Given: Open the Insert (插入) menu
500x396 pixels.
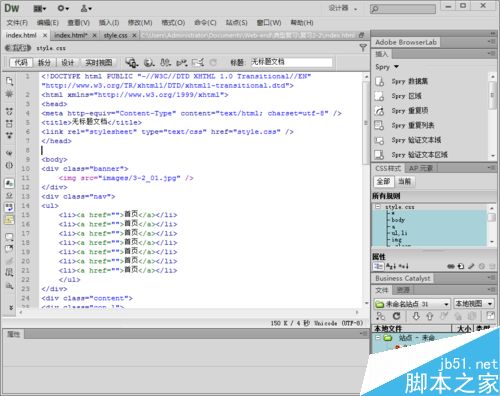Looking at the screenshot, I should 109,23.
